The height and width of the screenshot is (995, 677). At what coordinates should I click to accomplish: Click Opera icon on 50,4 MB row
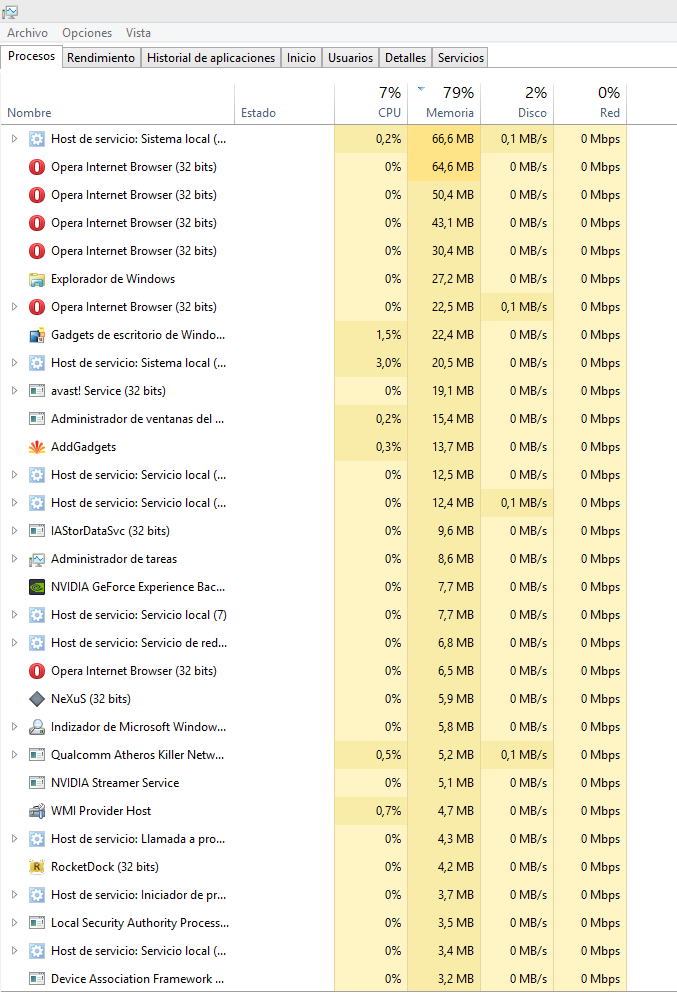[x=37, y=195]
